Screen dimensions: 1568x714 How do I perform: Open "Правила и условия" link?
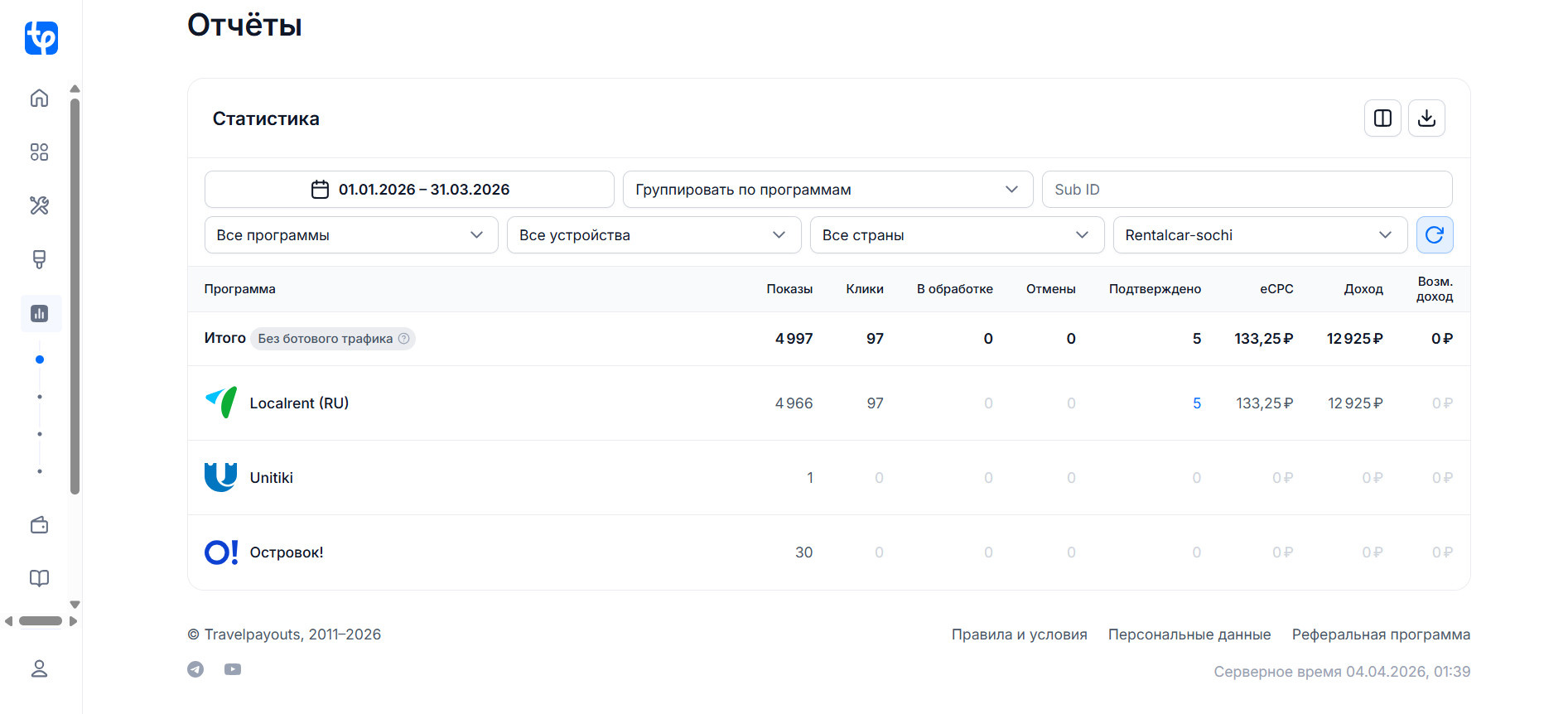pos(1019,634)
